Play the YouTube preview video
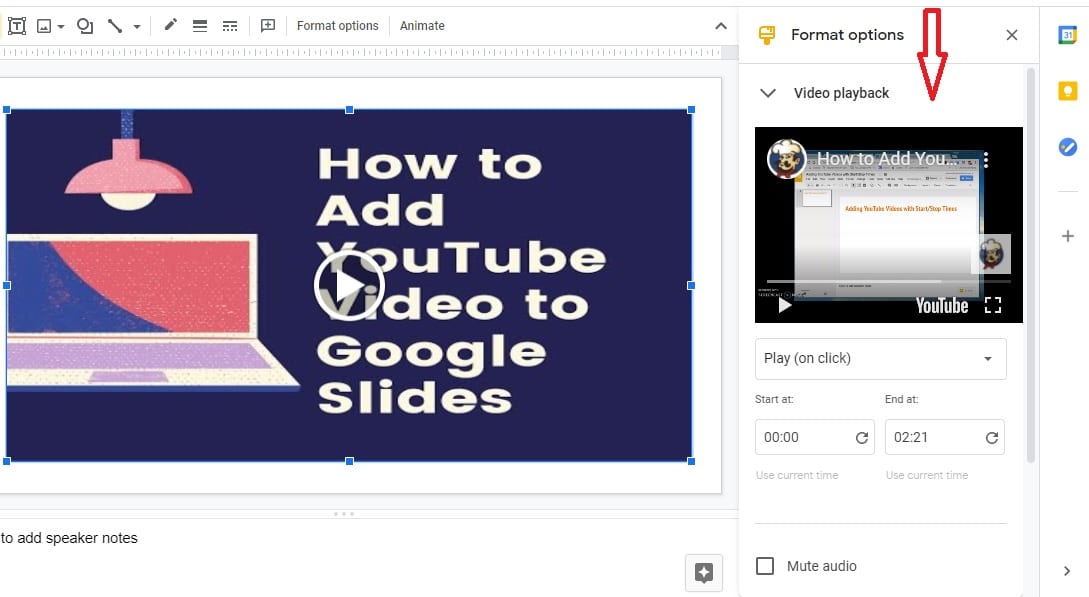 (x=785, y=305)
